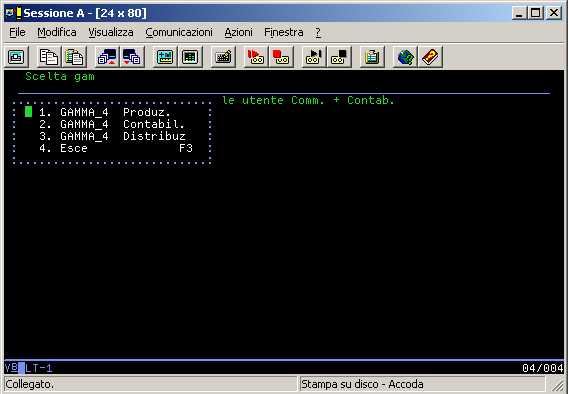Select option 2 GAMMA_4 Contabil.
The height and width of the screenshot is (394, 568).
(x=112, y=124)
